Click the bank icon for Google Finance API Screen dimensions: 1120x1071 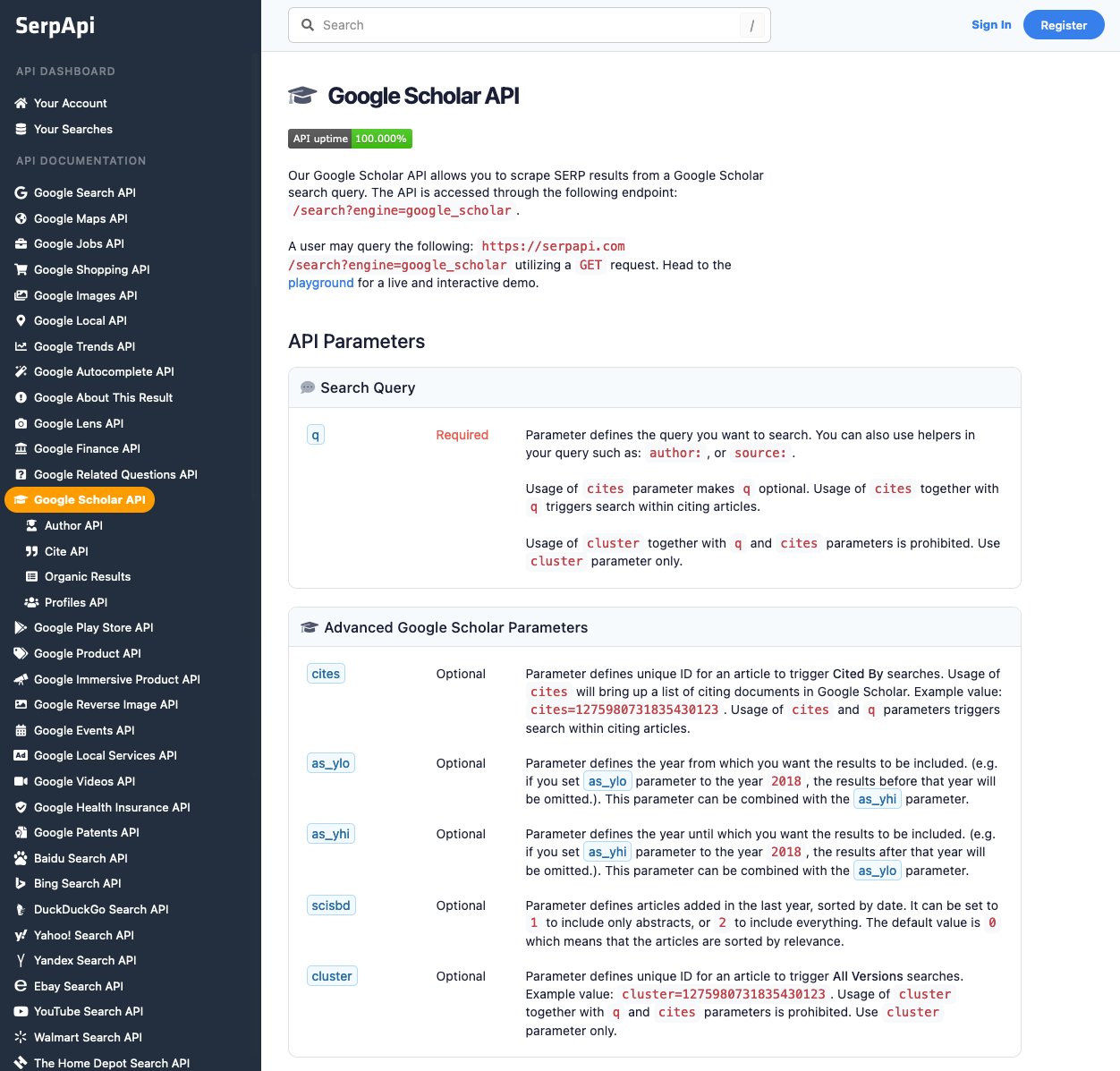coord(21,448)
